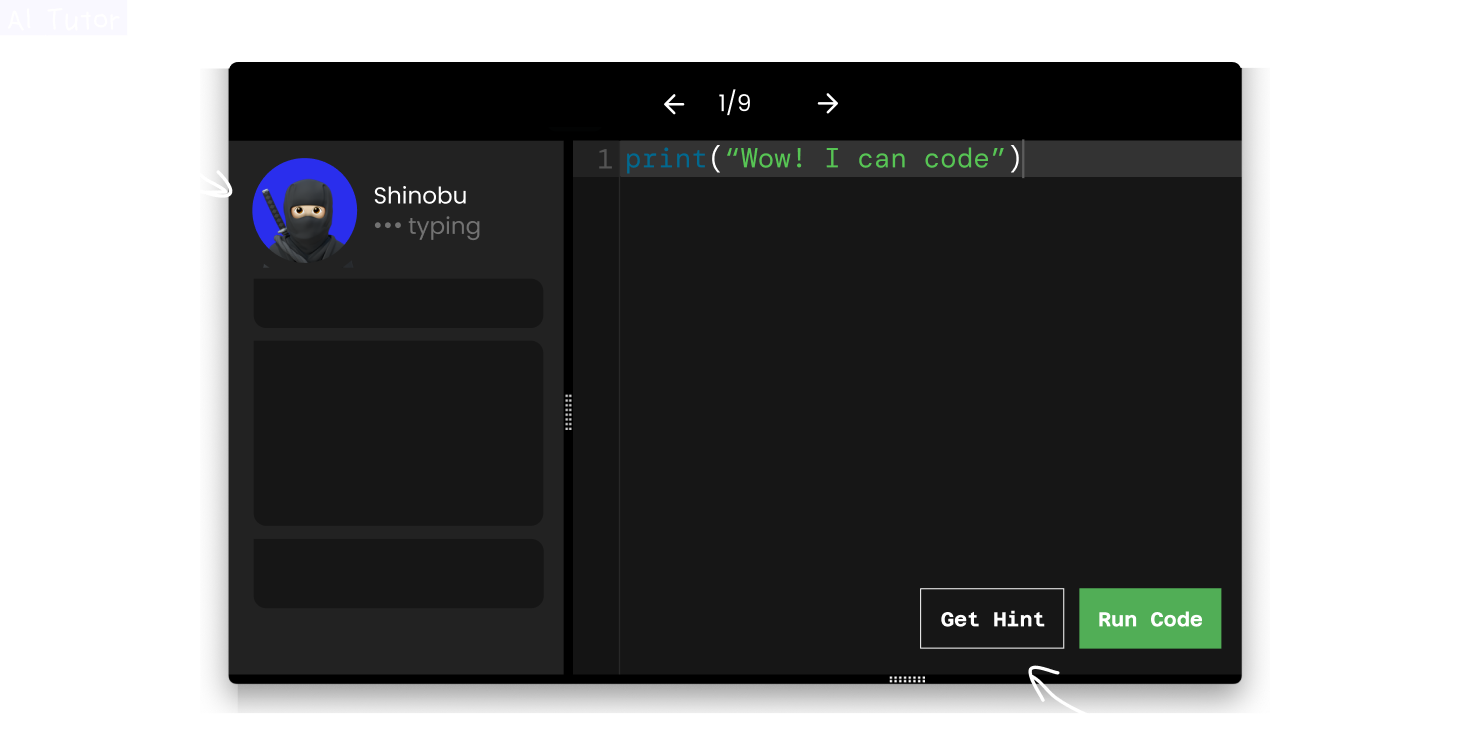Go to previous lesson with left arrow

pos(674,104)
